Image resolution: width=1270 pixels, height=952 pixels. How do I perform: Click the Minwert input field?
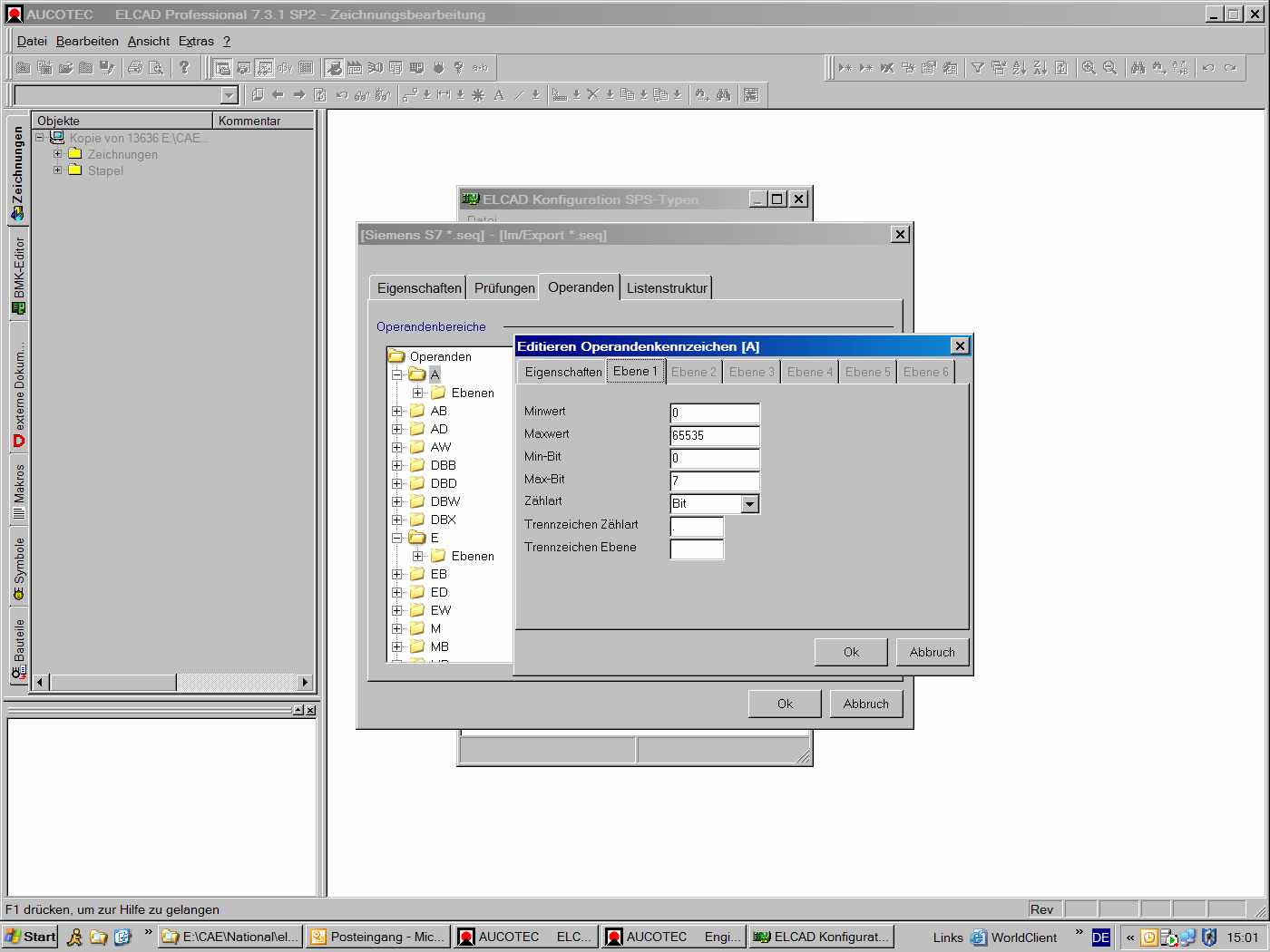715,413
